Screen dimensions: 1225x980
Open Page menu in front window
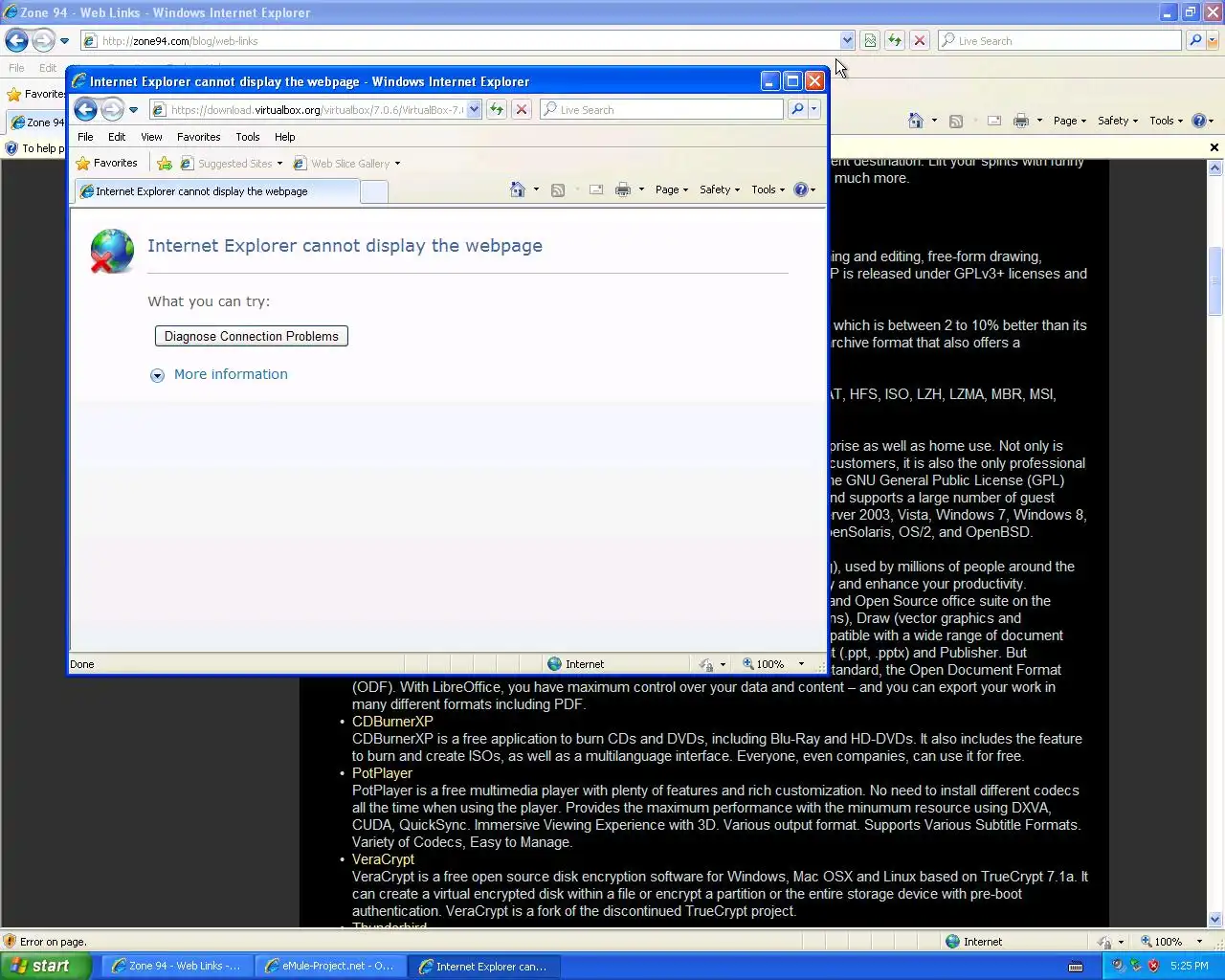click(671, 189)
